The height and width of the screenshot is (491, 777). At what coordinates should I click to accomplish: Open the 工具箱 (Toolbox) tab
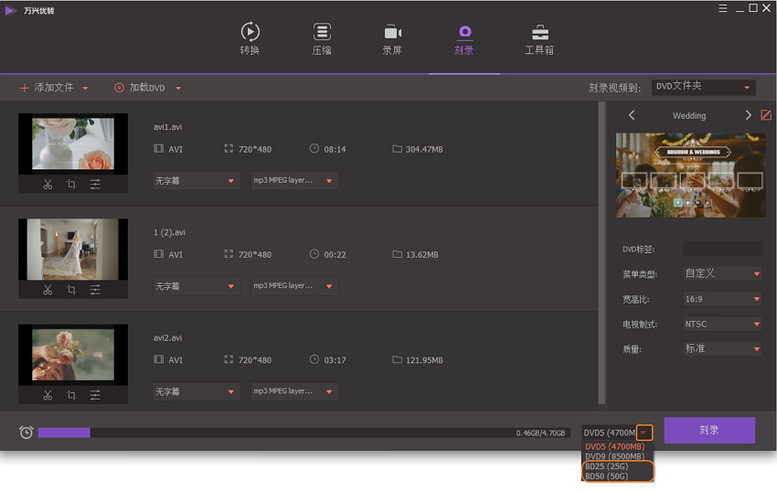(540, 40)
